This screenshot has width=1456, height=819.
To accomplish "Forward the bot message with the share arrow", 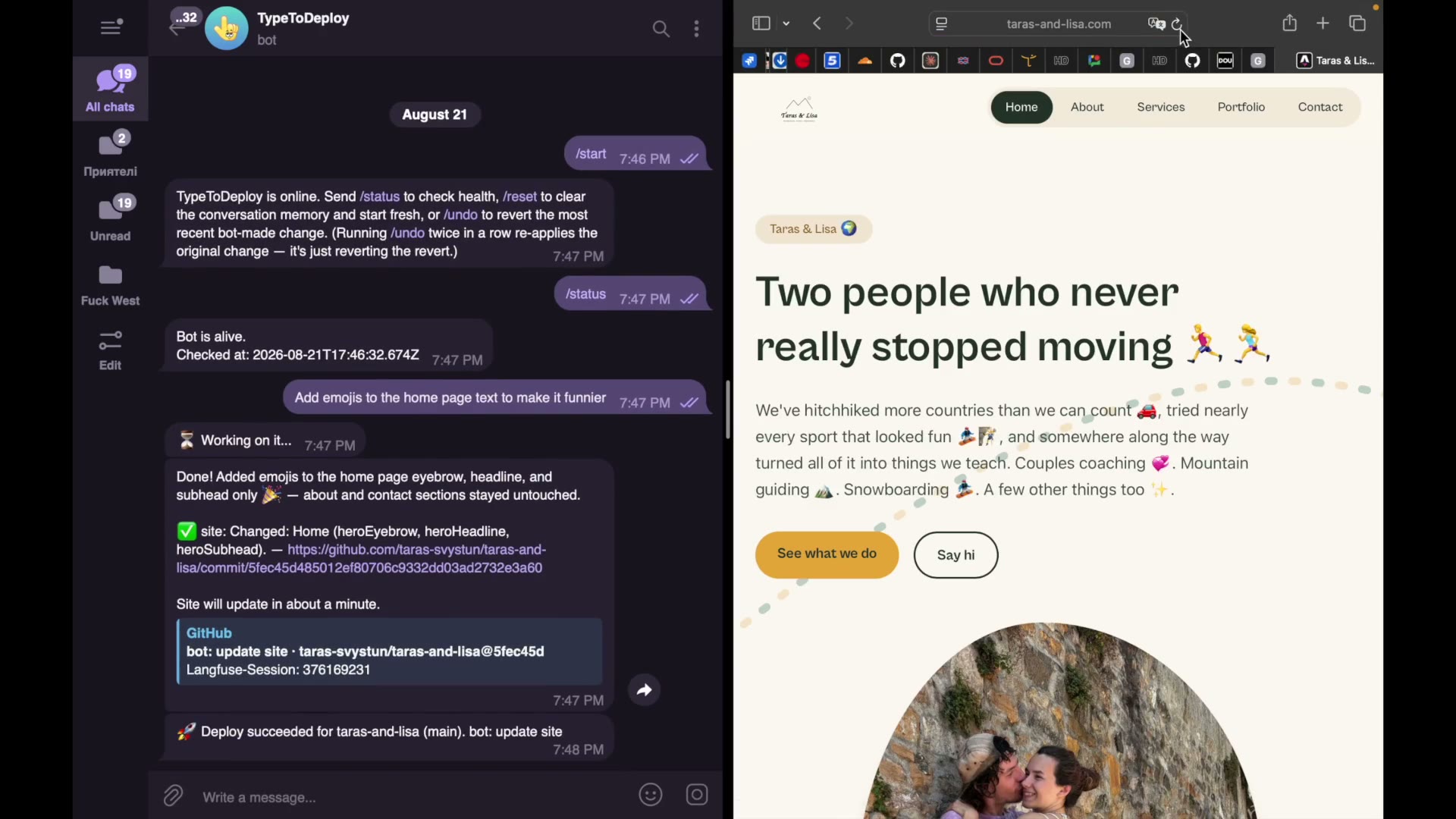I will tap(645, 690).
